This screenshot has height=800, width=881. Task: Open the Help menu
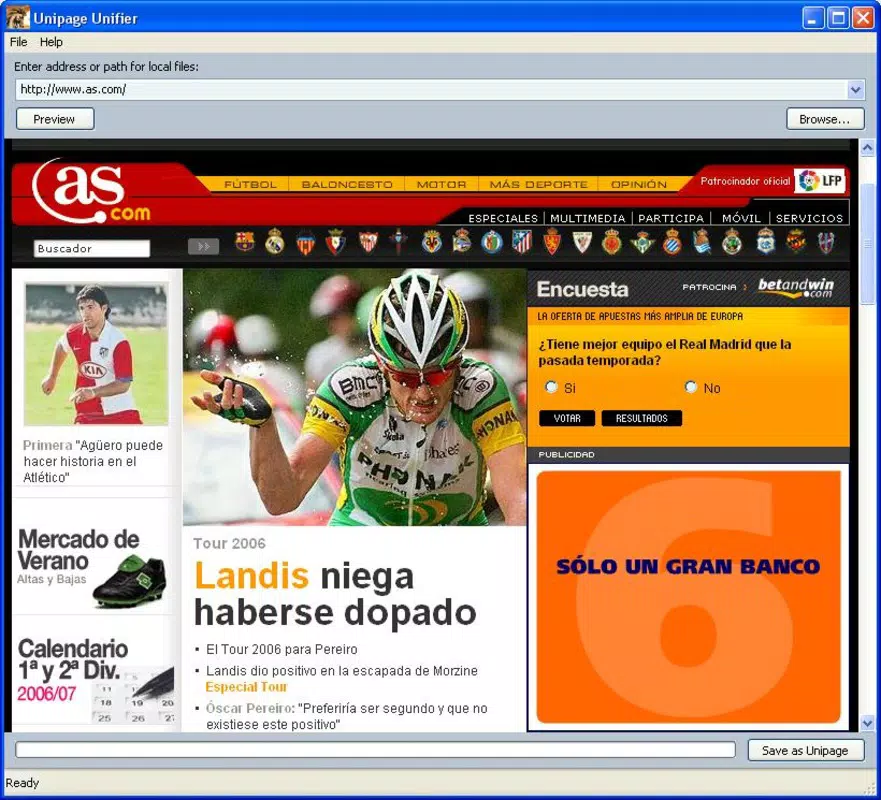(51, 42)
